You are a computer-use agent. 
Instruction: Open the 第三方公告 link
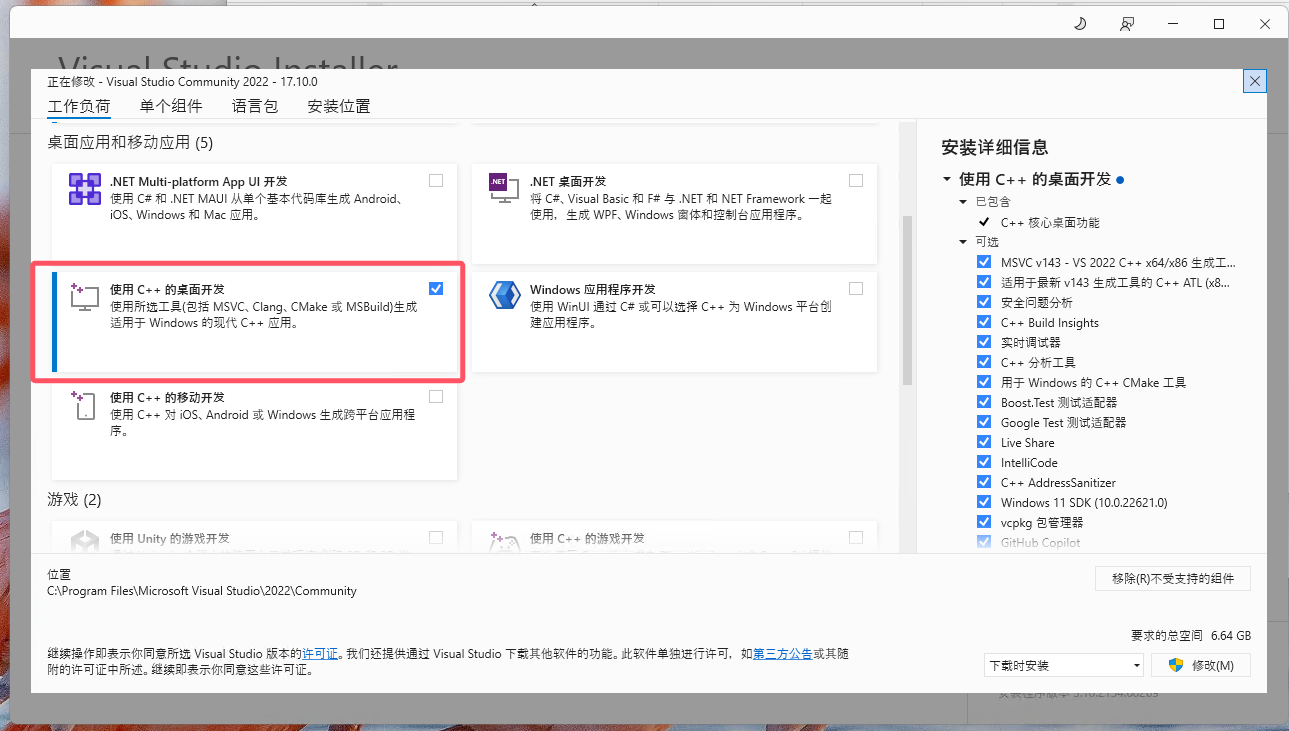[782, 654]
